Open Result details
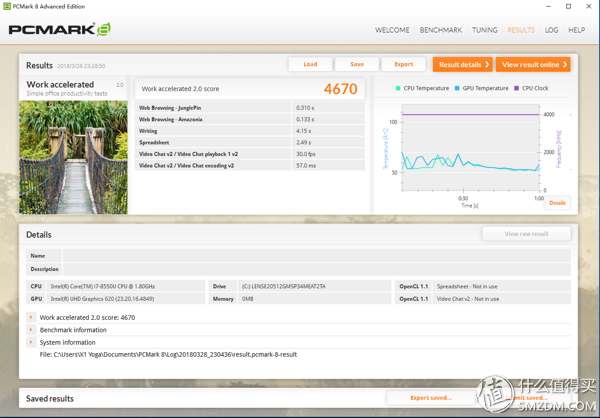Viewport: 600px width, 418px height. (463, 64)
